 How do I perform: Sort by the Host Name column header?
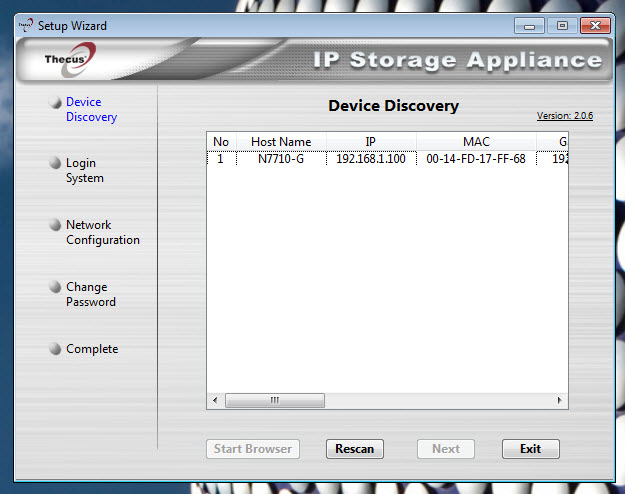coord(281,142)
